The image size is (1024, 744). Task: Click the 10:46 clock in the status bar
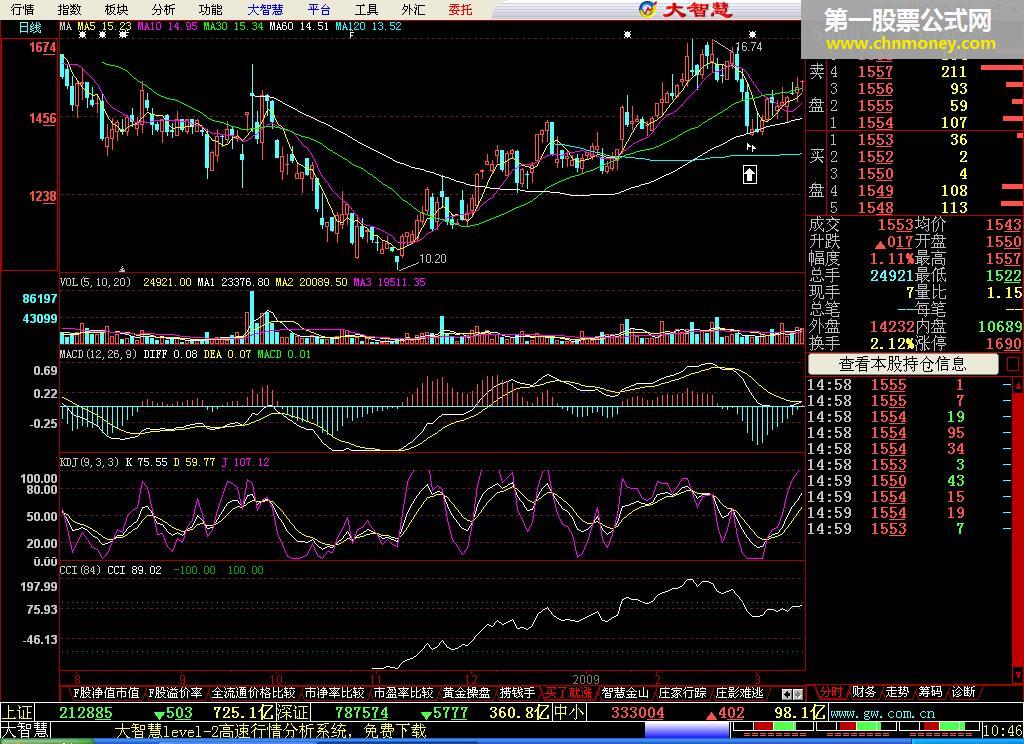pyautogui.click(x=1002, y=730)
